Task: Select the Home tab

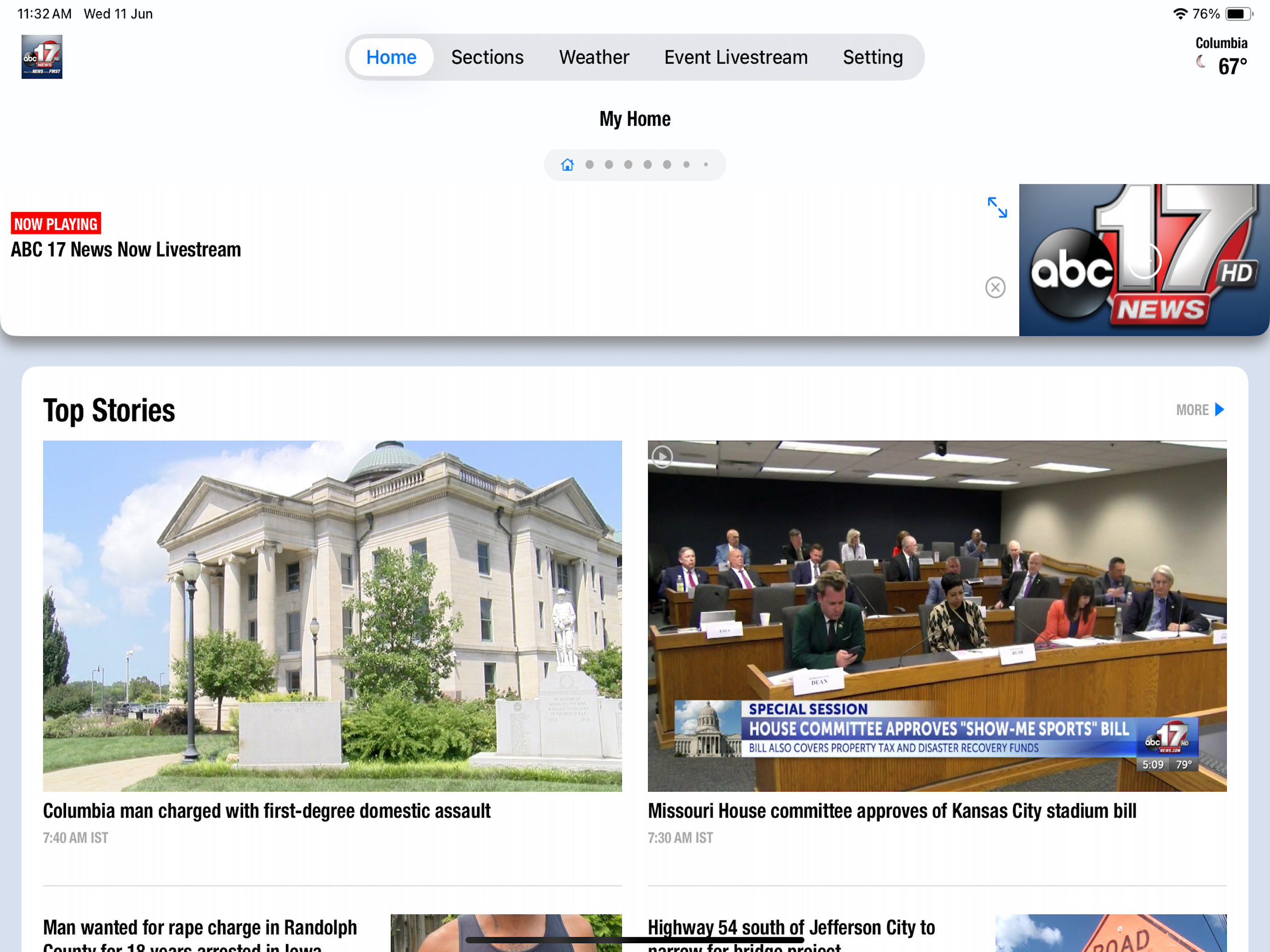Action: 391,58
